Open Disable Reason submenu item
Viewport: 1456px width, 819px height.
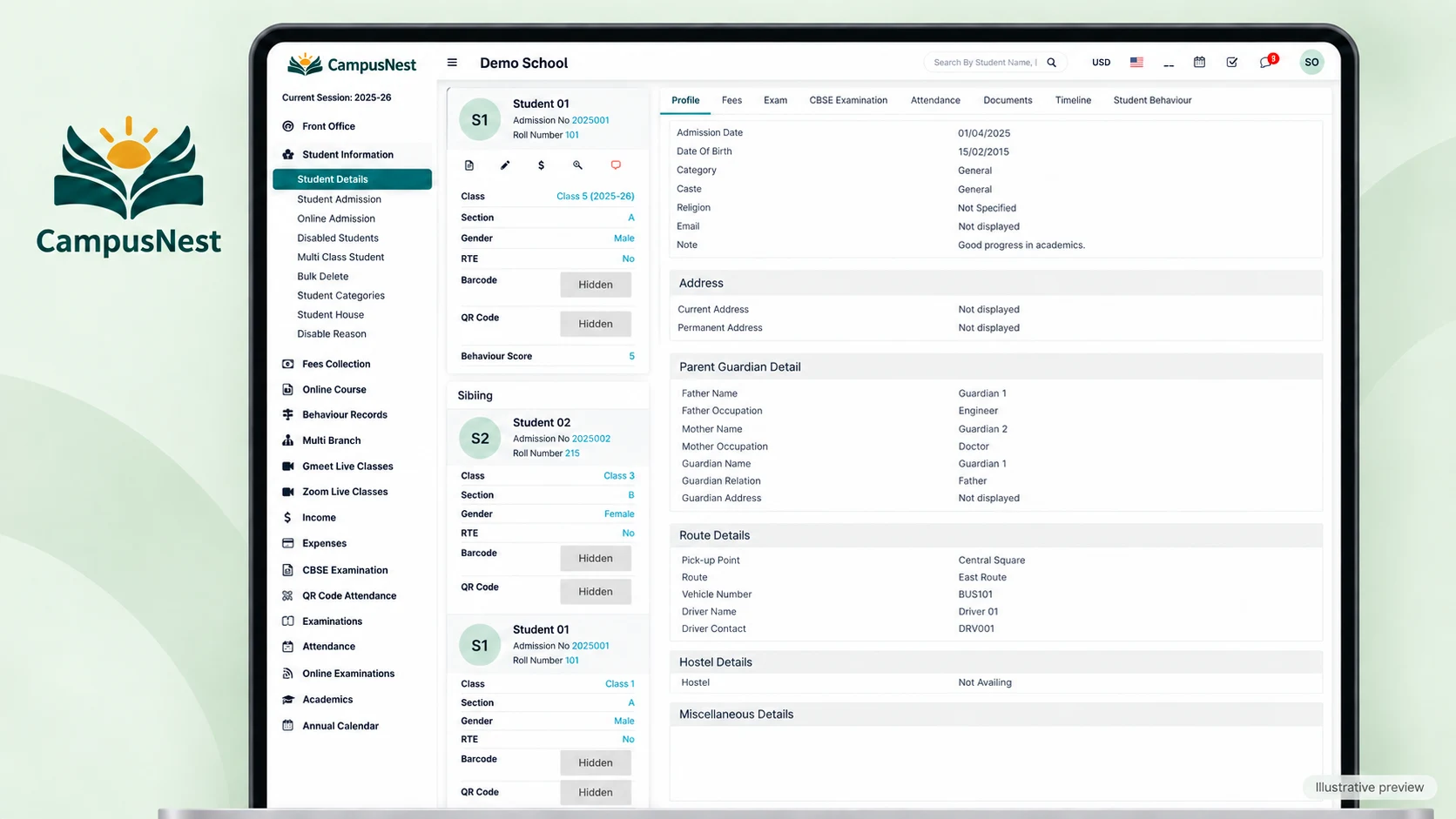(x=332, y=334)
